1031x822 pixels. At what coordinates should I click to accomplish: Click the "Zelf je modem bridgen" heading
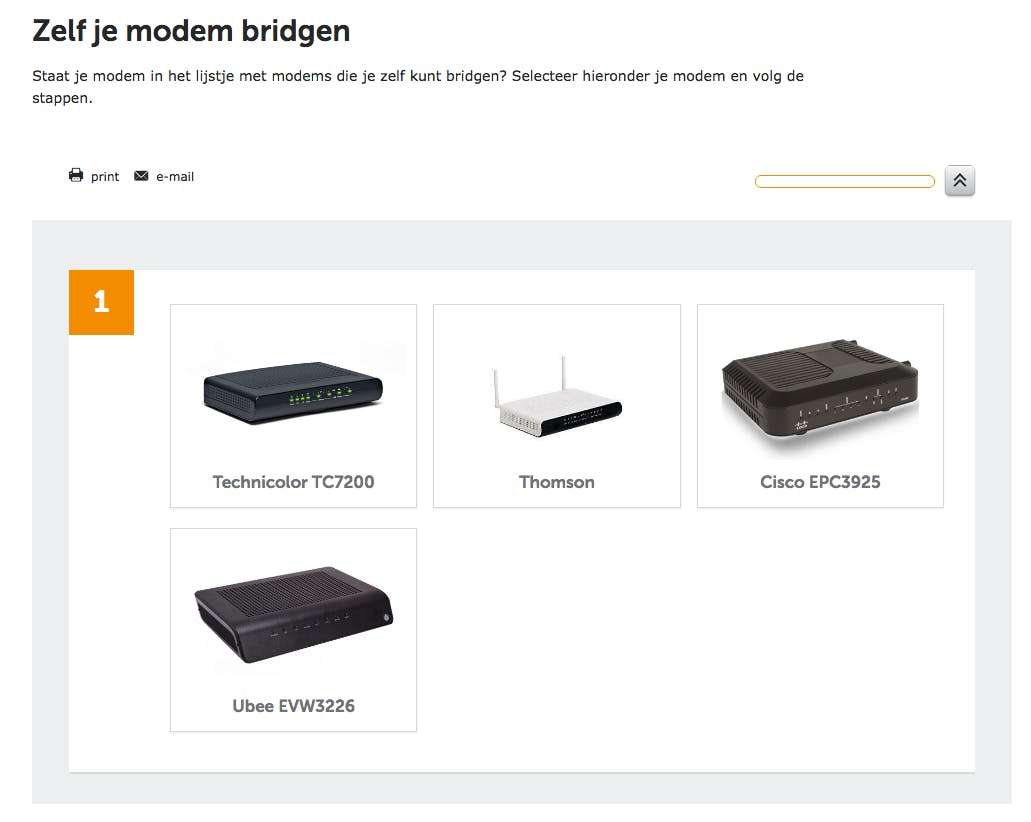[x=191, y=31]
